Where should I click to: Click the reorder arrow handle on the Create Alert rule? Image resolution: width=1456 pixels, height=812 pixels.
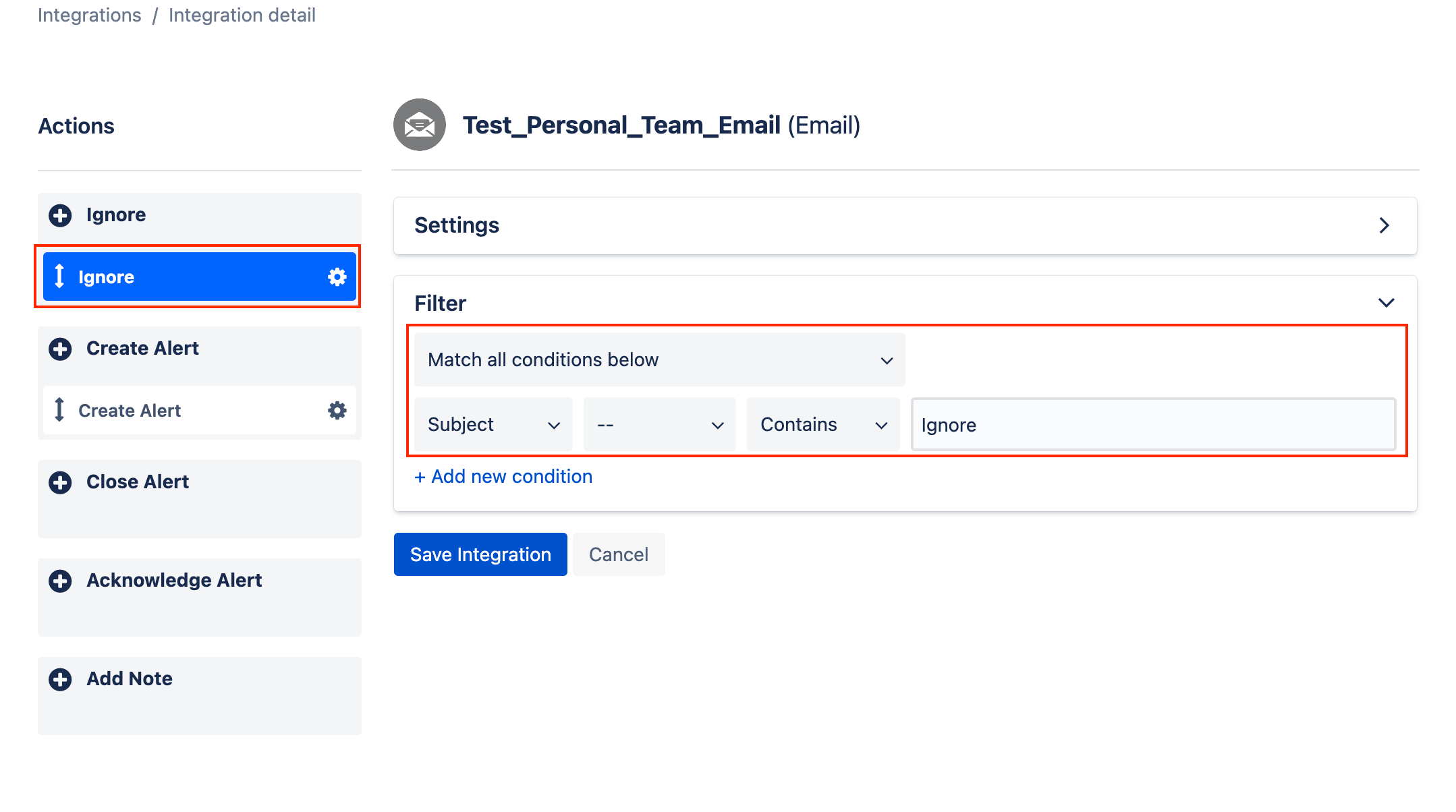[x=59, y=410]
